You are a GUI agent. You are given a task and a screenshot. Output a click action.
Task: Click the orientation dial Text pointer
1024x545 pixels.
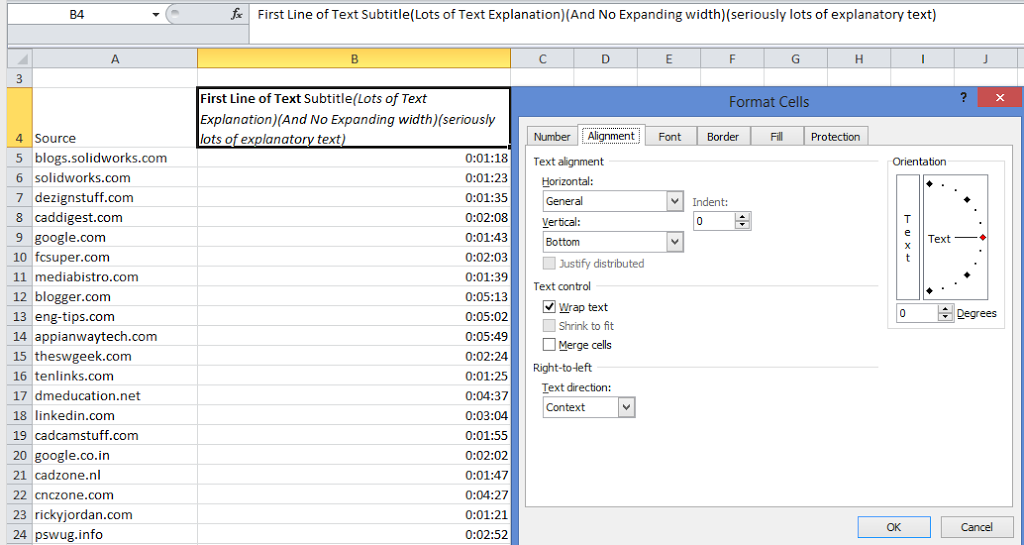[x=956, y=238]
